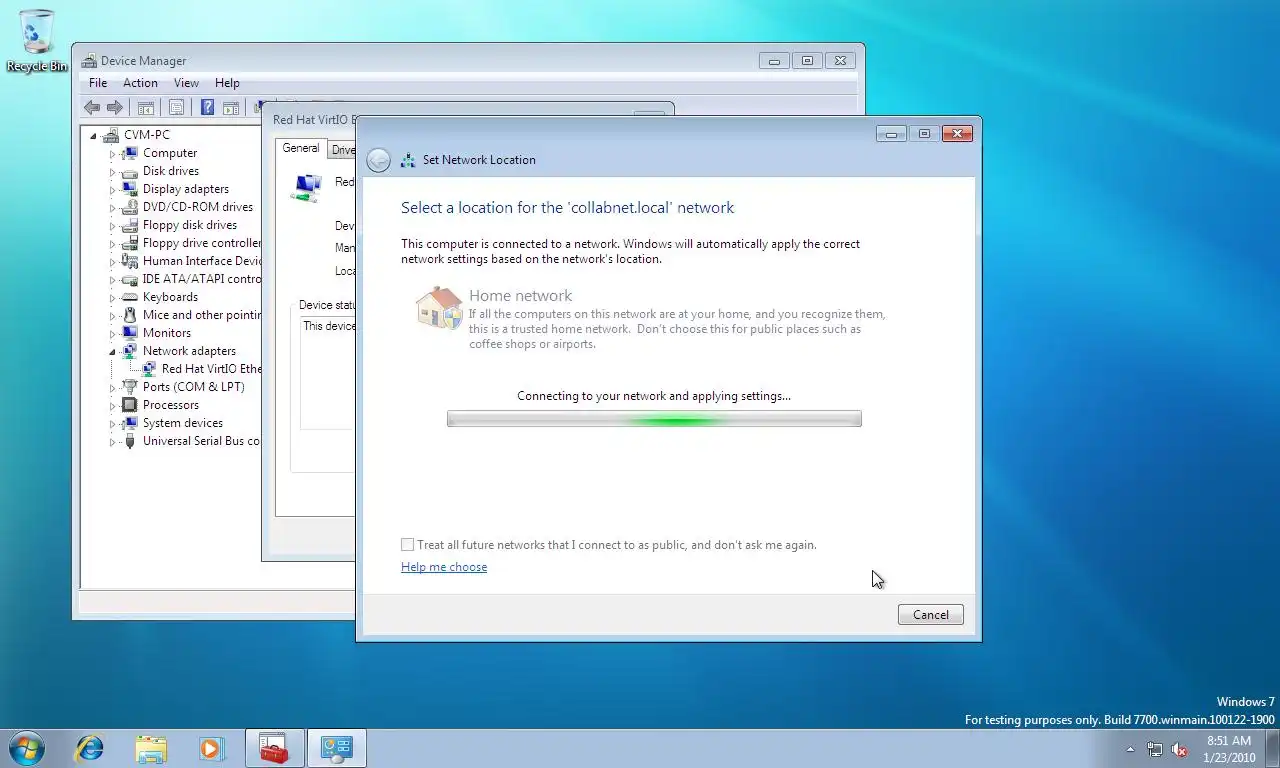Click the back arrow in Set Network Location

[x=378, y=160]
